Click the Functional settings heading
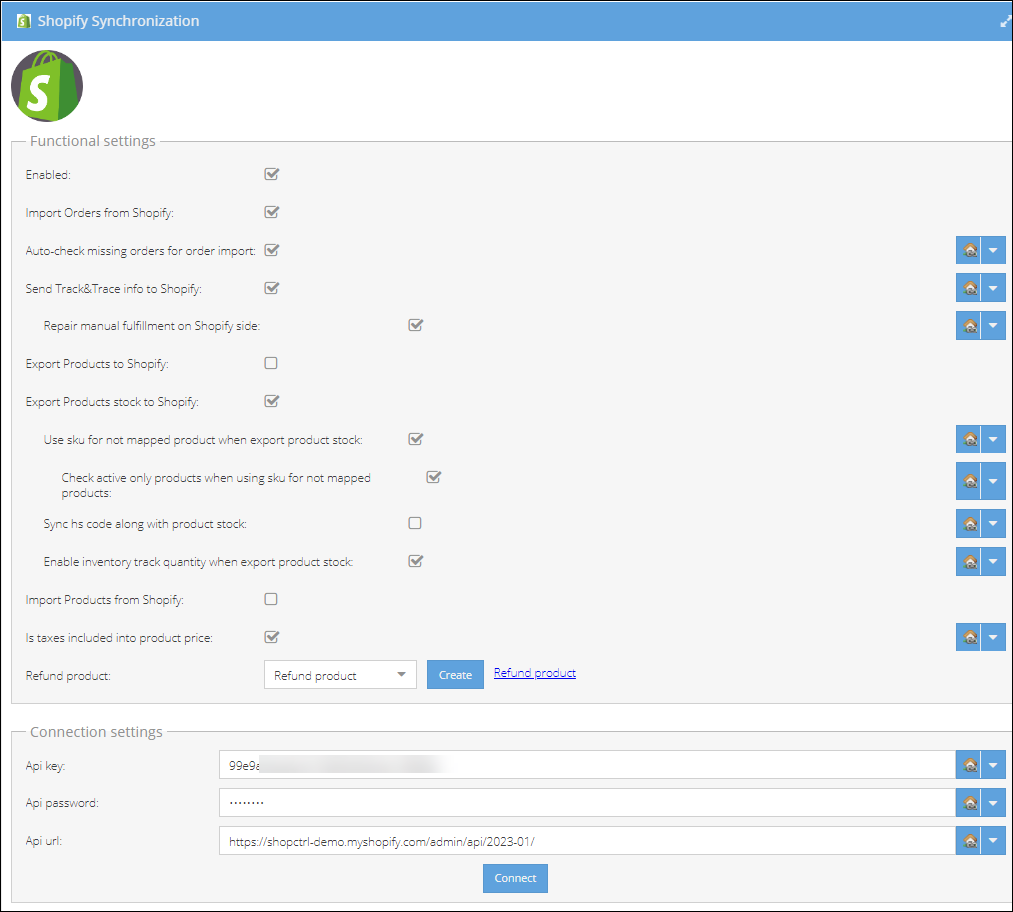1013x912 pixels. (x=92, y=141)
